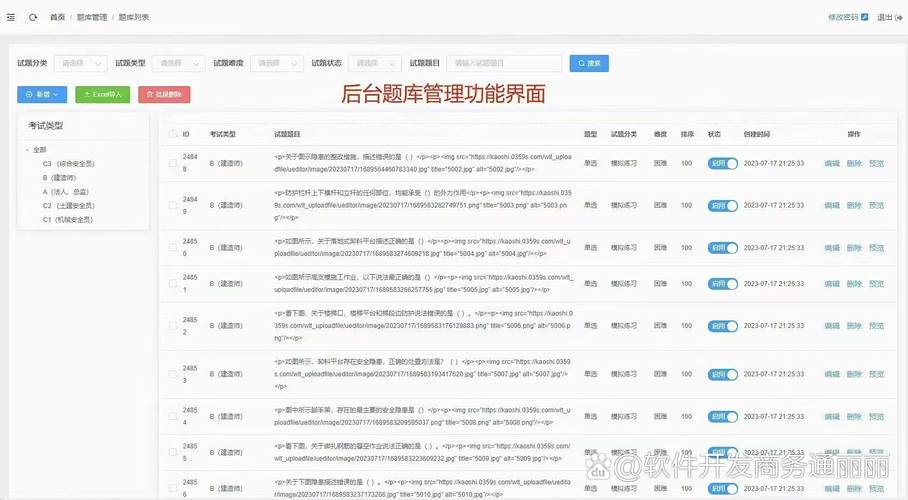Tick the select-all checkbox in the table header

click(x=173, y=134)
